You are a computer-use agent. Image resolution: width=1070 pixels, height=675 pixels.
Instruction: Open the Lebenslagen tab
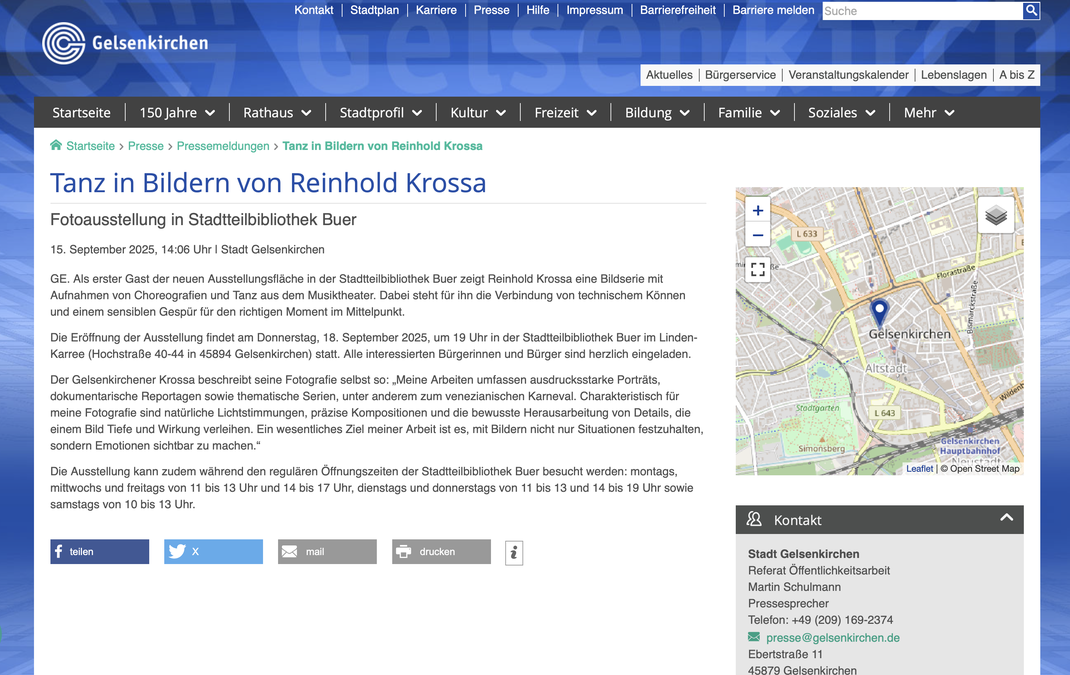pos(953,75)
